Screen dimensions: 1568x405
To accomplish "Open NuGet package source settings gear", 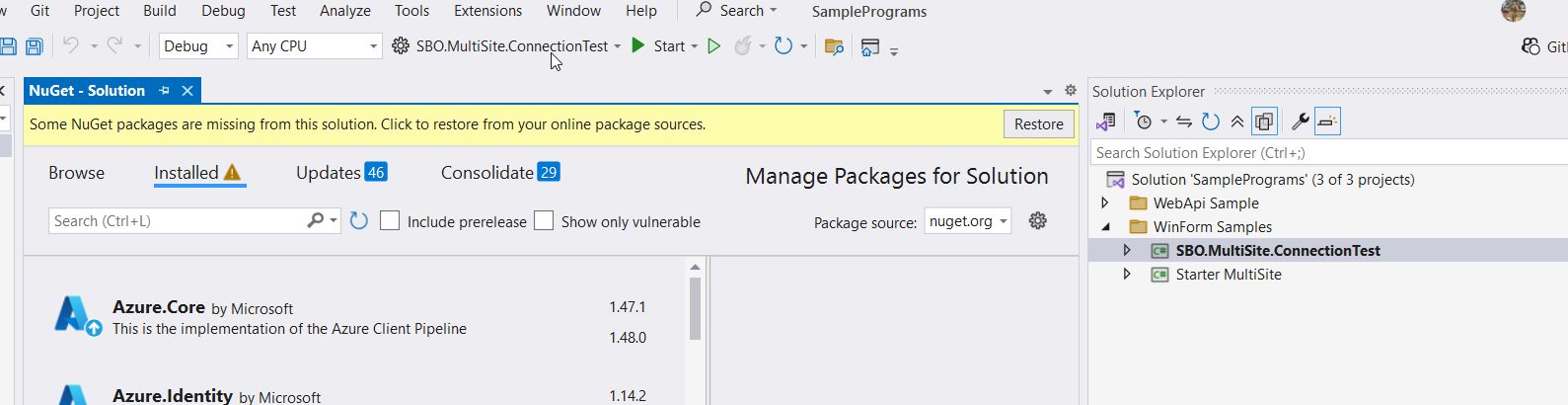I will pos(1038,221).
